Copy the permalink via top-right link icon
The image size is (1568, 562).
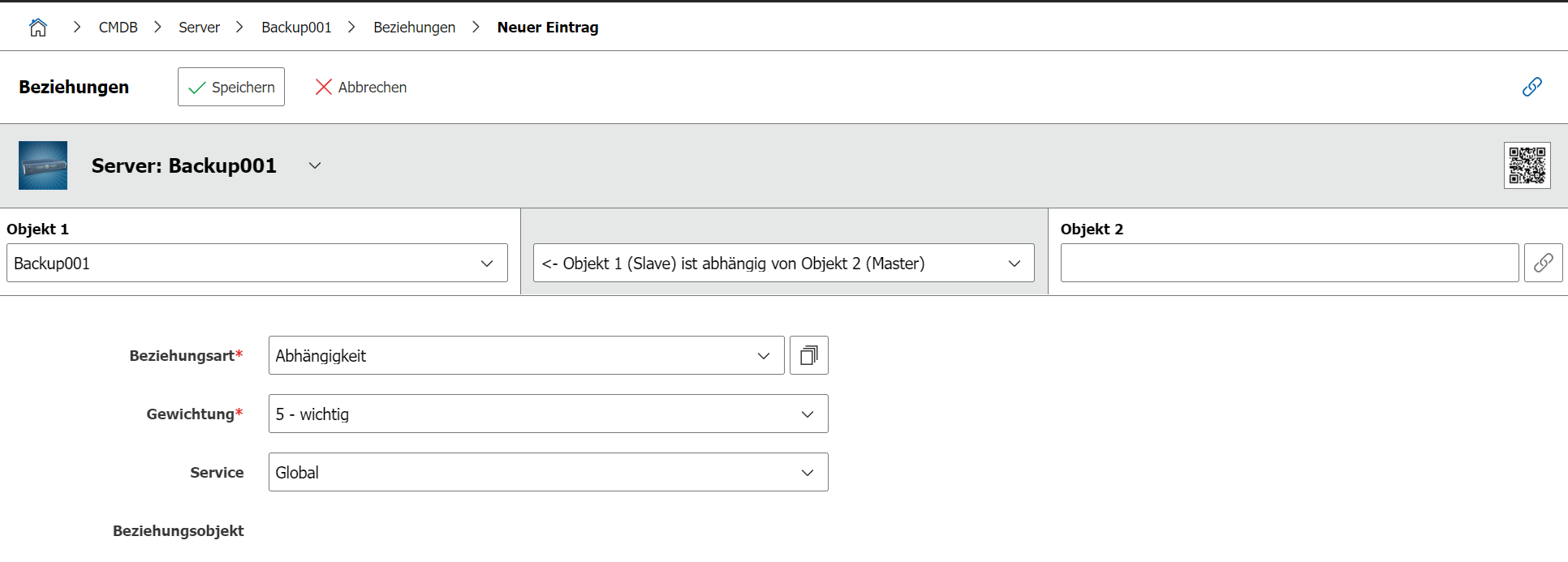point(1531,87)
